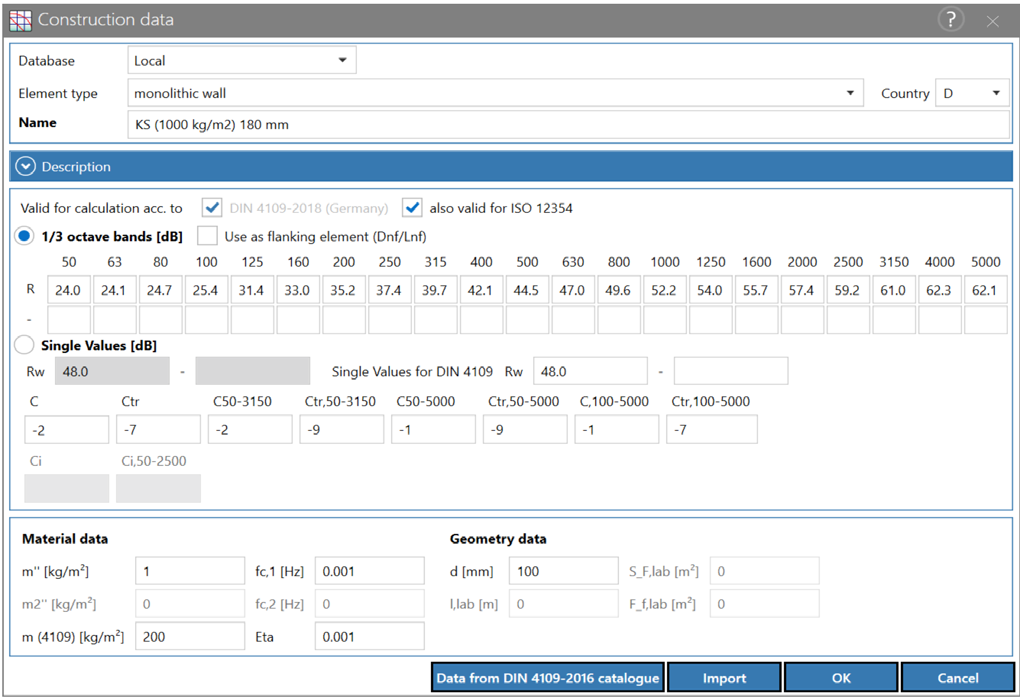
Task: Click the Single Values Rw field
Action: coord(112,371)
